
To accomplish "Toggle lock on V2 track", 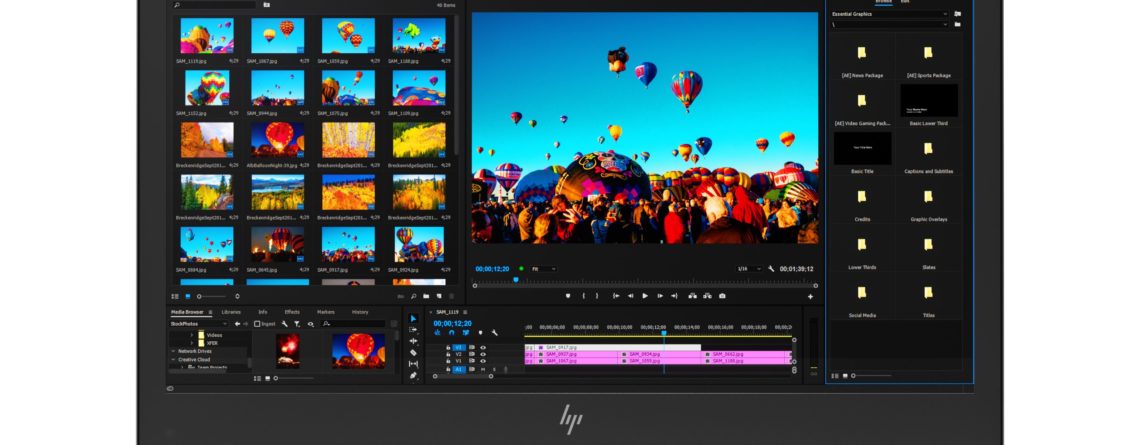I will point(449,354).
